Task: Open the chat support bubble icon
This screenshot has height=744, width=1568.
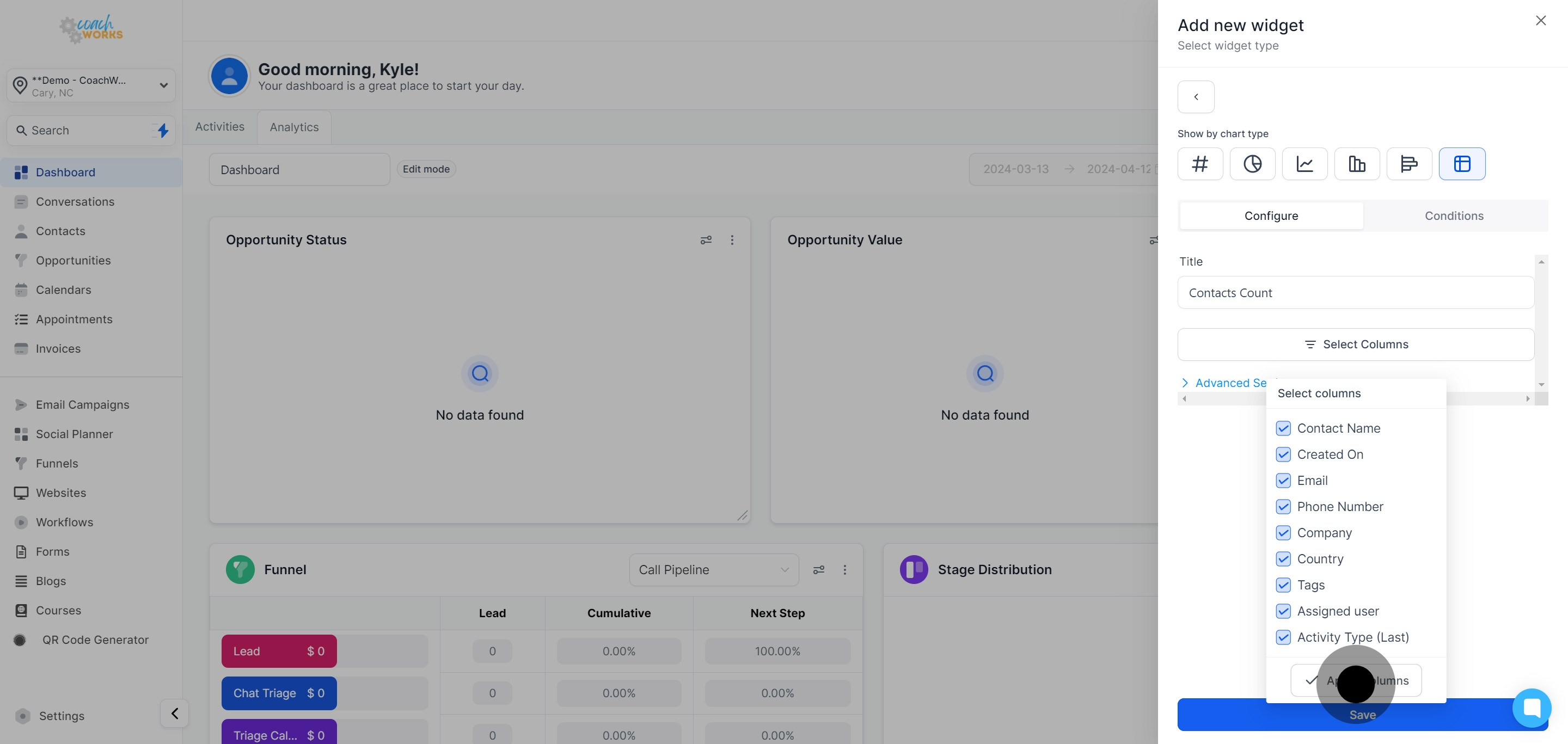Action: 1532,708
